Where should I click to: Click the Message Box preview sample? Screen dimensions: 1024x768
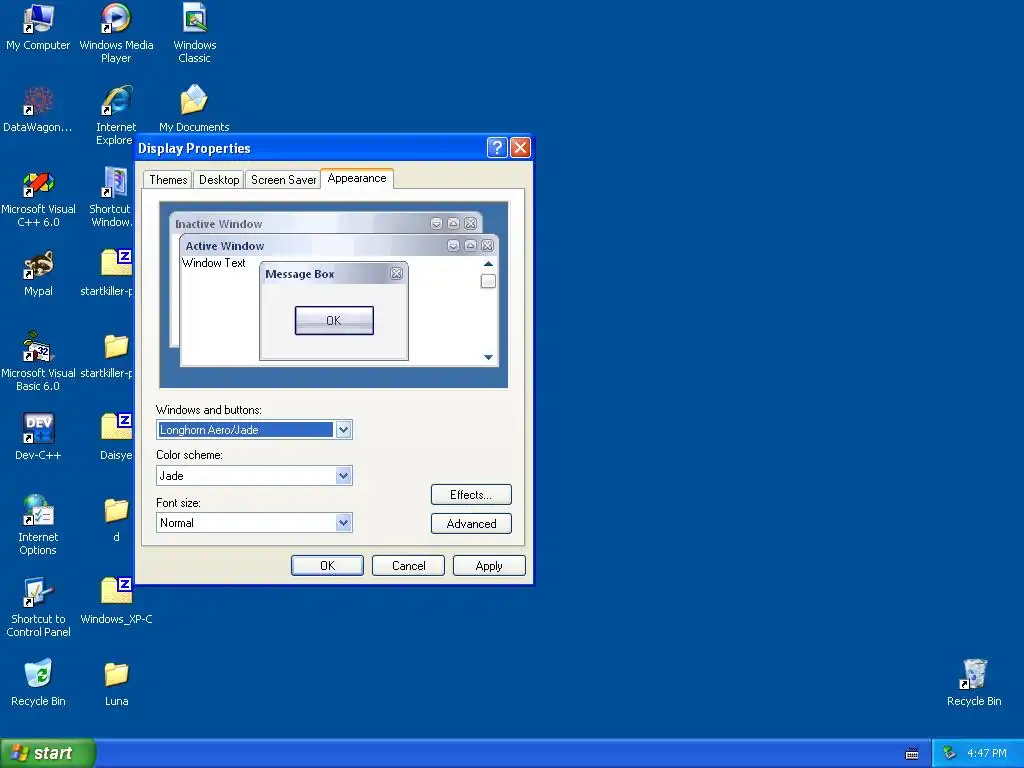click(334, 311)
